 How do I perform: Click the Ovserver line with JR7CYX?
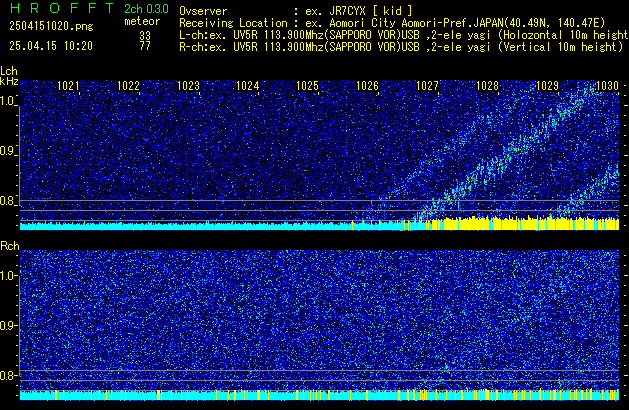pyautogui.click(x=296, y=11)
